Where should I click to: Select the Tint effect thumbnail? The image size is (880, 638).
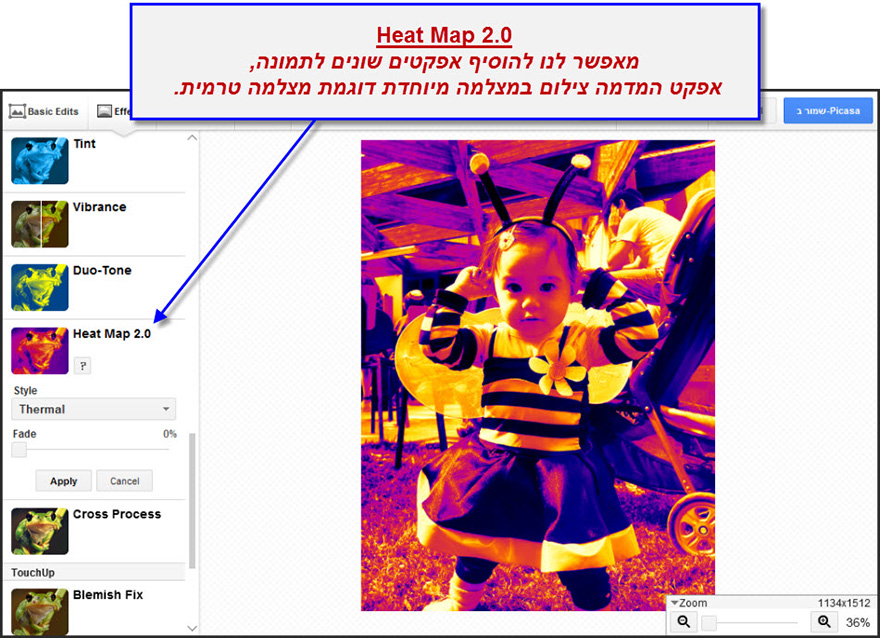click(x=40, y=161)
